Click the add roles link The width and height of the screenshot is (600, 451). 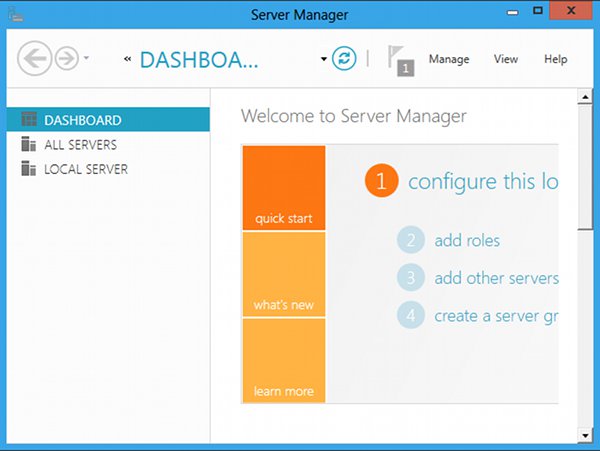(x=467, y=241)
